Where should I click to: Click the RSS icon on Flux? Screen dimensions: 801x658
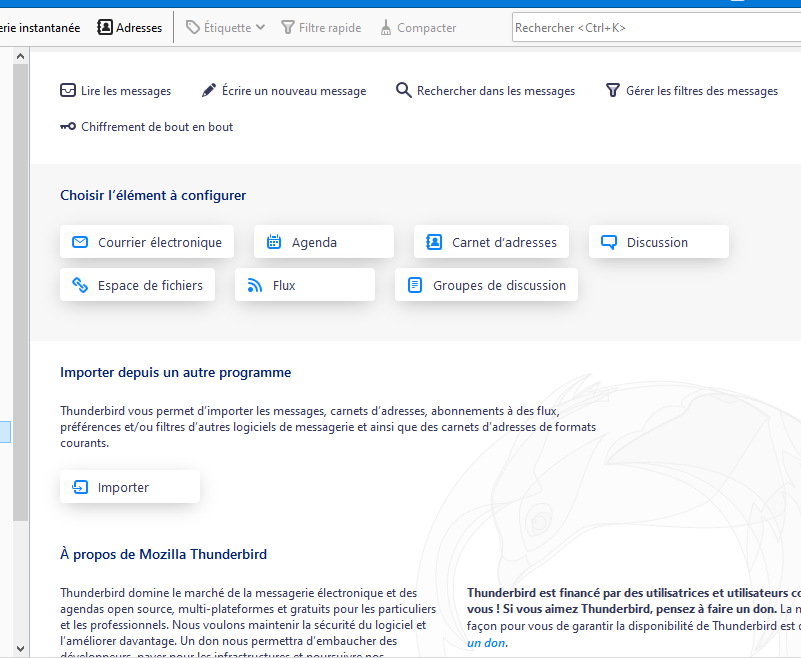click(254, 285)
